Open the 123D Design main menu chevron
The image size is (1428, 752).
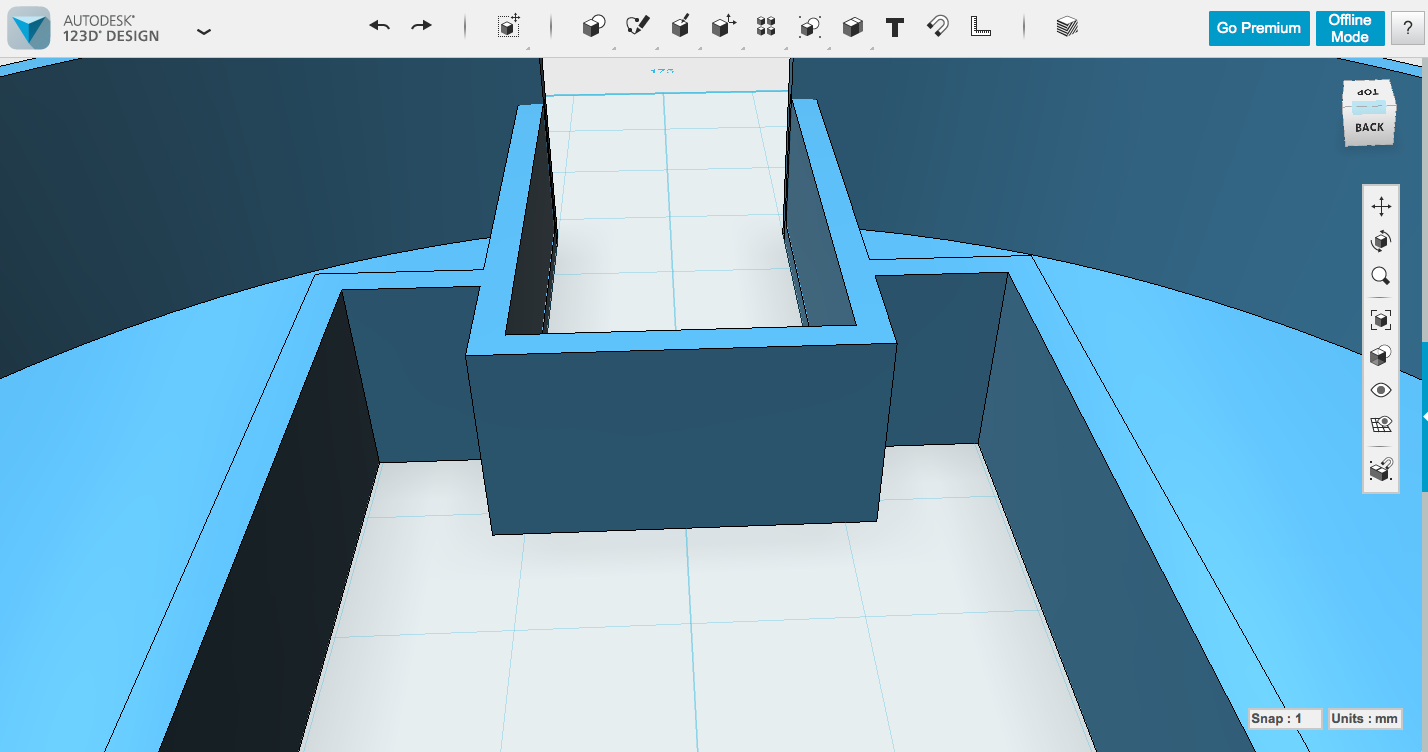[203, 31]
